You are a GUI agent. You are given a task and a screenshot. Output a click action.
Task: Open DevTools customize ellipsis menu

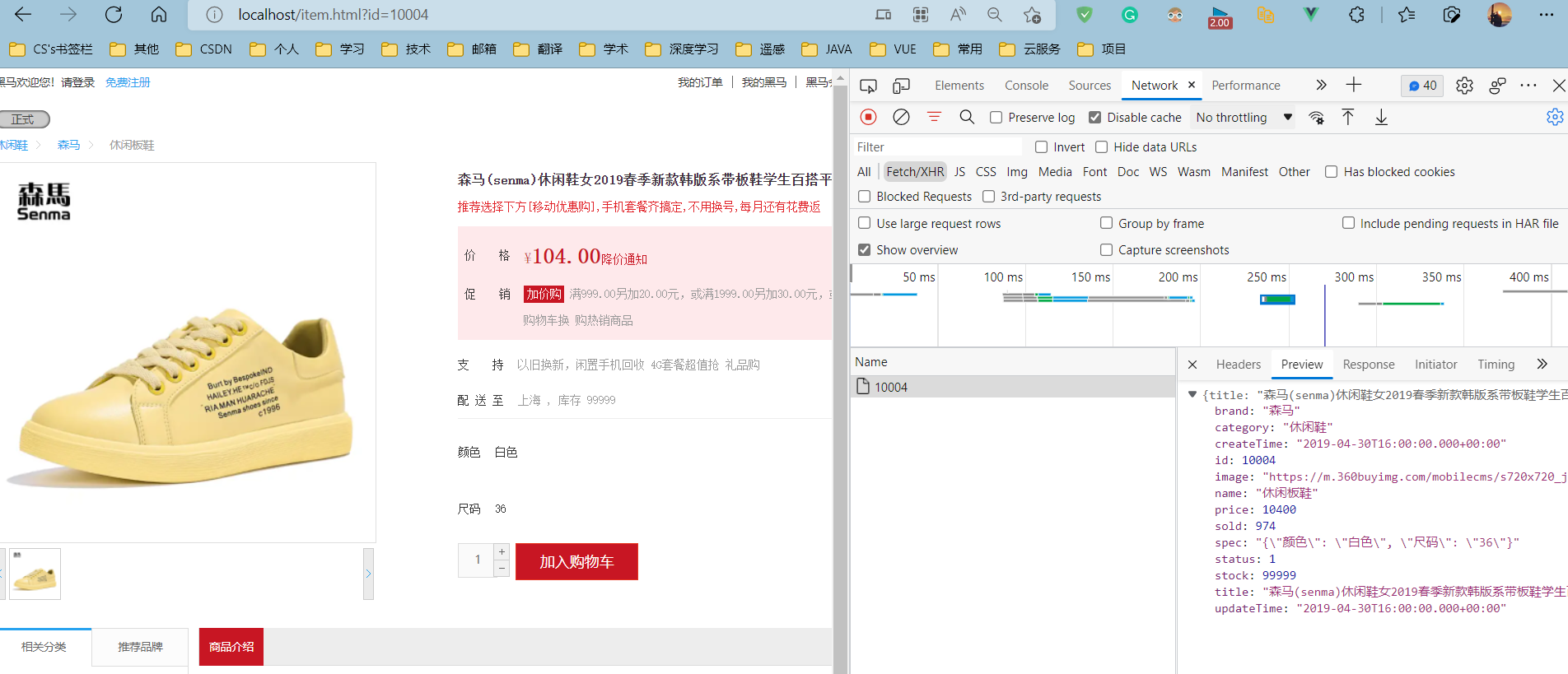pos(1528,86)
